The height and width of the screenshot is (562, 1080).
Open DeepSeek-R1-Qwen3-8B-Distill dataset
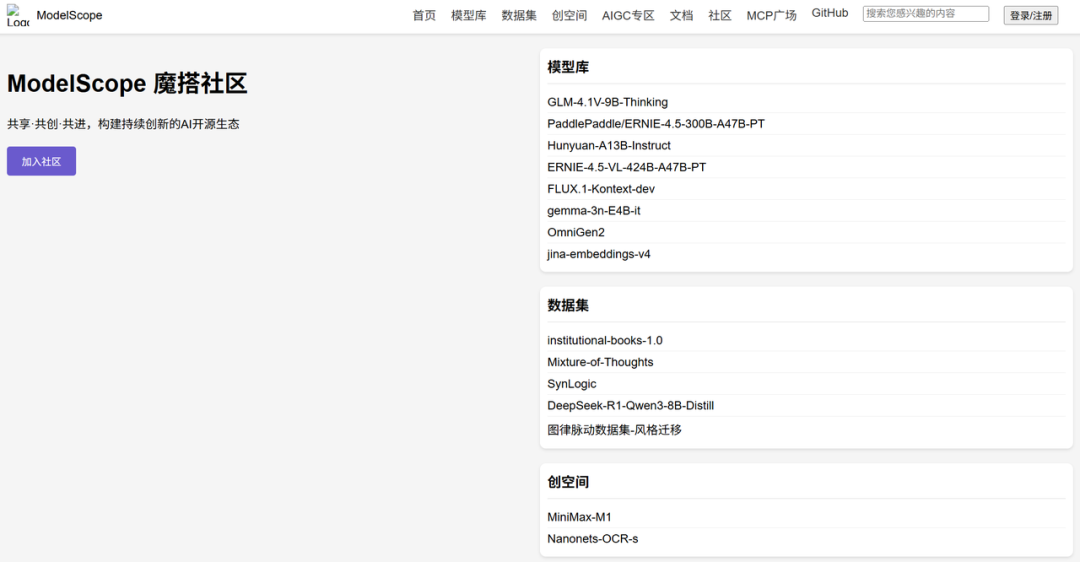coord(630,406)
